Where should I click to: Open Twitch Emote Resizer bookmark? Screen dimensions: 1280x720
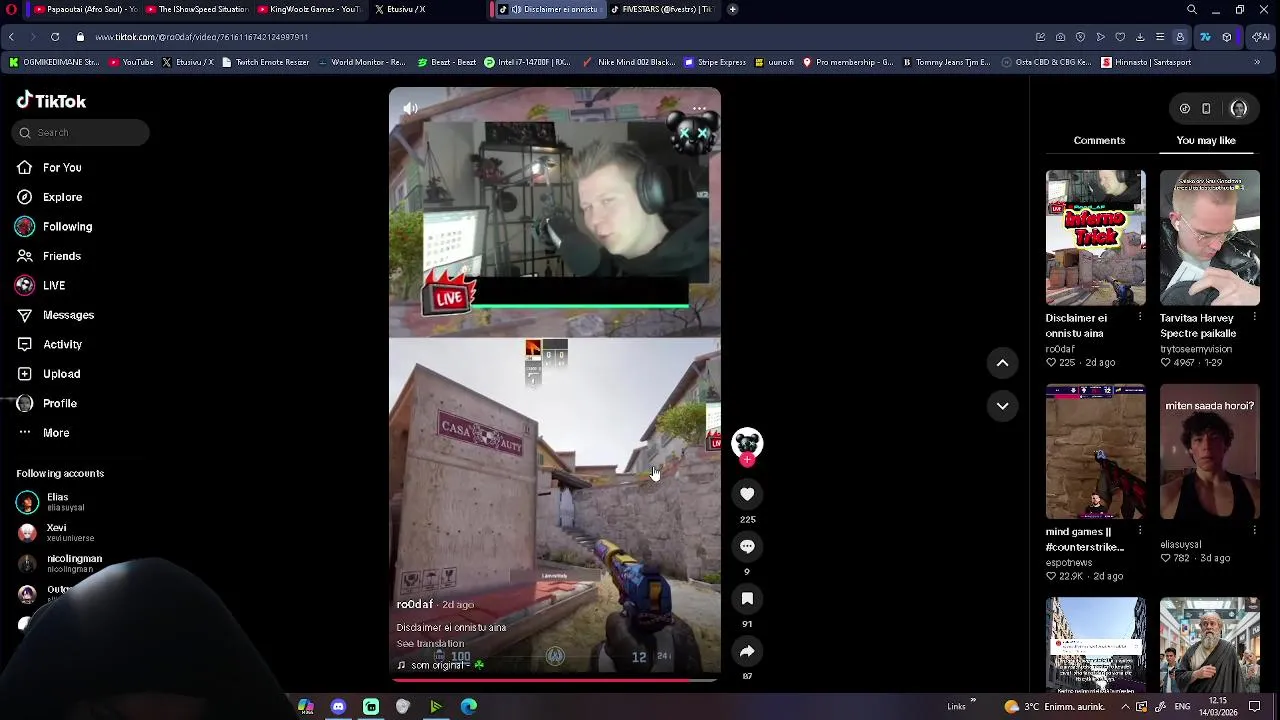[x=265, y=62]
